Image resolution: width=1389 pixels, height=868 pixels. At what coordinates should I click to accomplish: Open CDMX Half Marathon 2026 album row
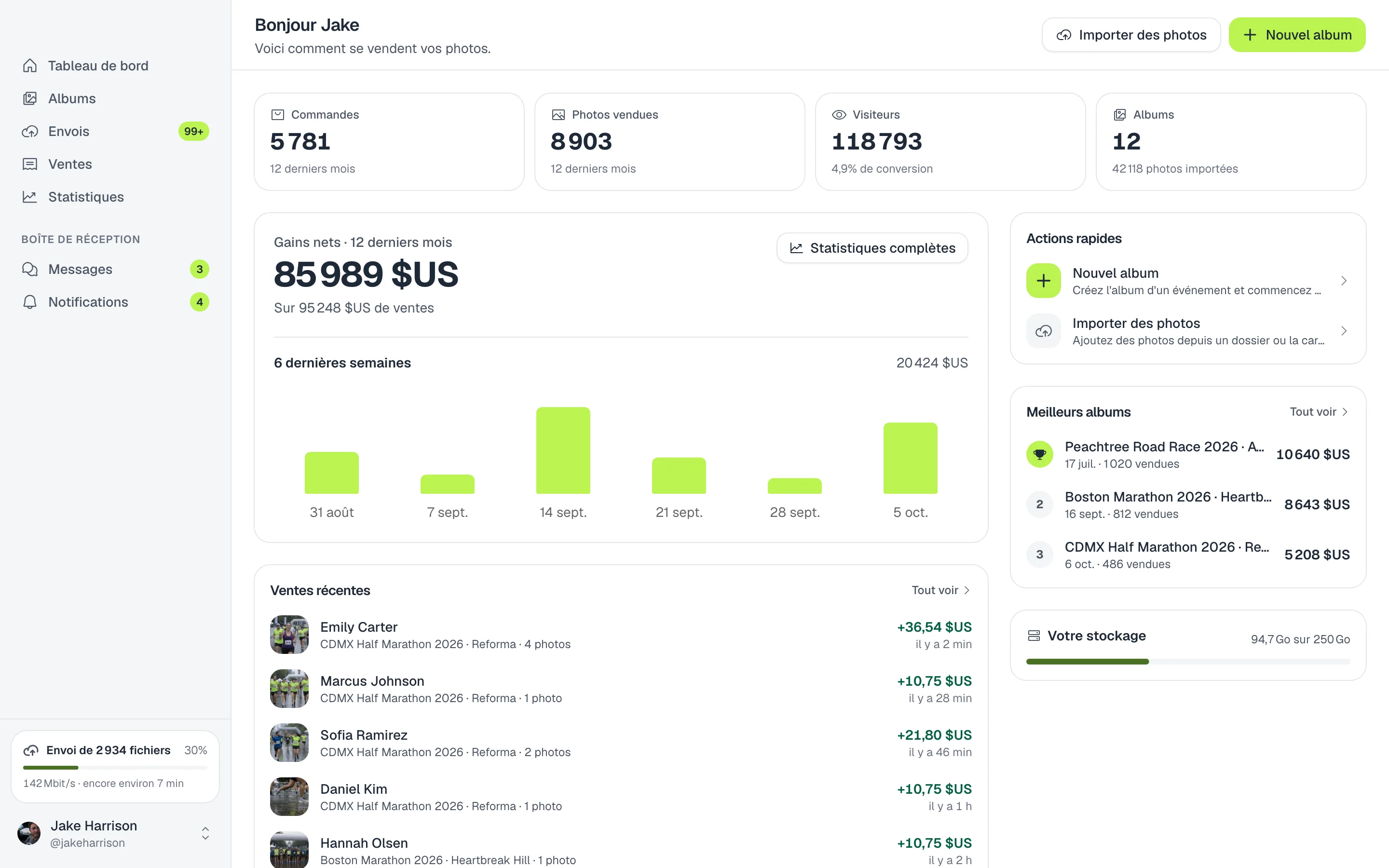pos(1188,555)
